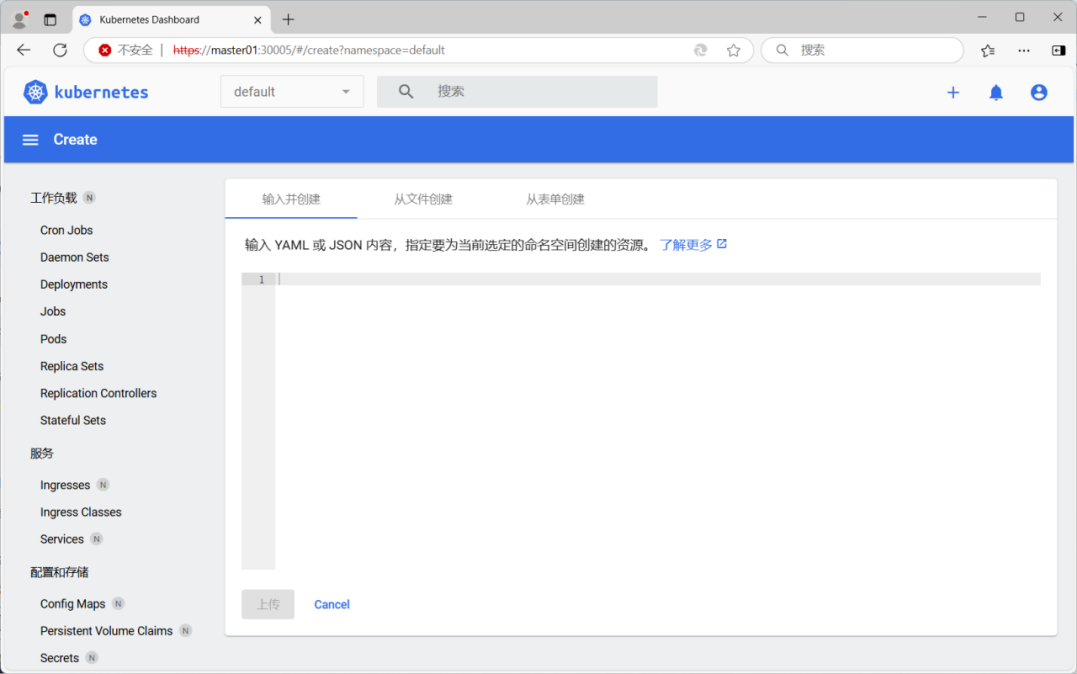This screenshot has height=674, width=1077.
Task: Click the disabled 上传 button
Action: click(268, 604)
